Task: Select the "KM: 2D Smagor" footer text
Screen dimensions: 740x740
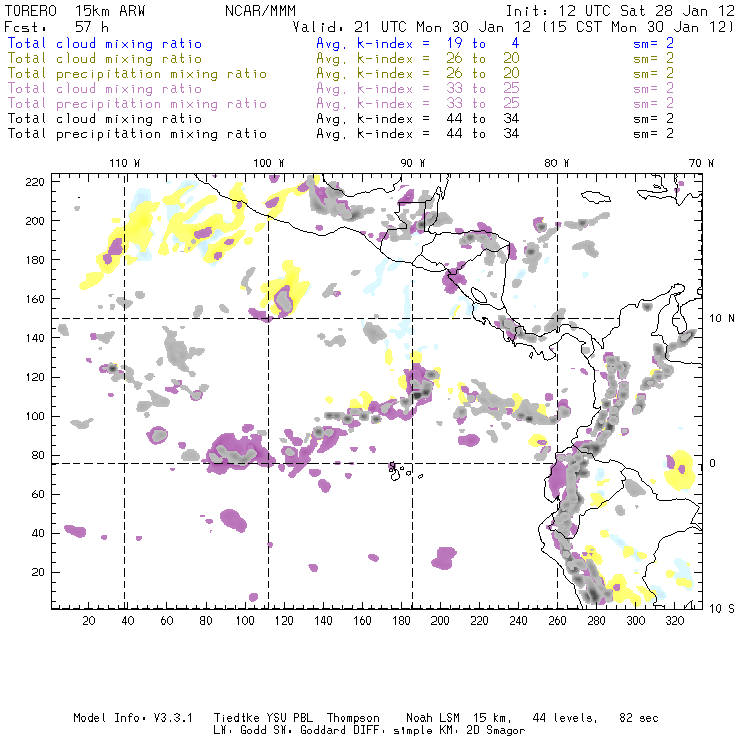Action: click(x=480, y=731)
